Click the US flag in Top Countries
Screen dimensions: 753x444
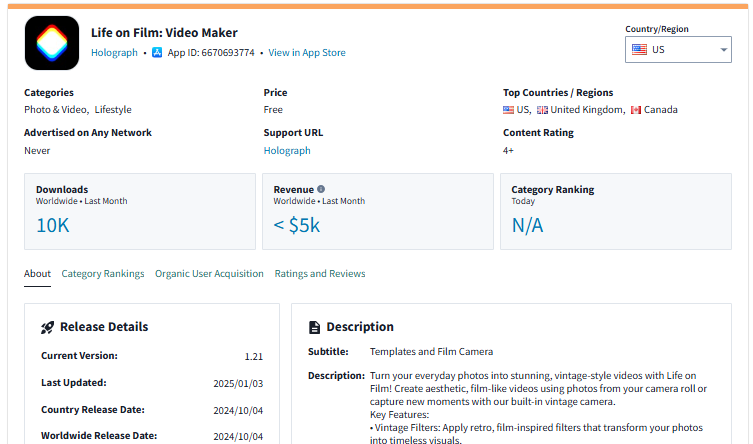[508, 110]
